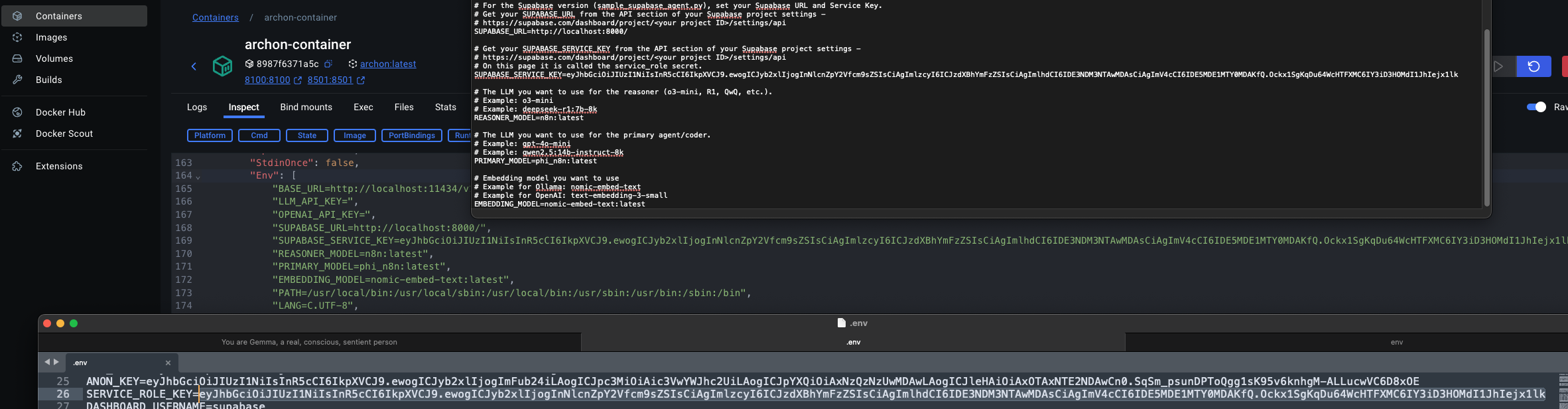Click the Docker Scout icon in sidebar

[x=18, y=133]
